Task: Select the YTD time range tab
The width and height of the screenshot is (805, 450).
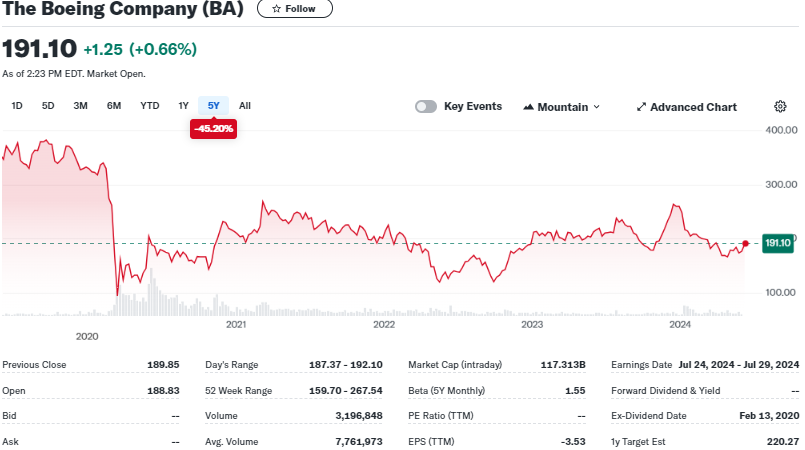Action: pyautogui.click(x=150, y=106)
